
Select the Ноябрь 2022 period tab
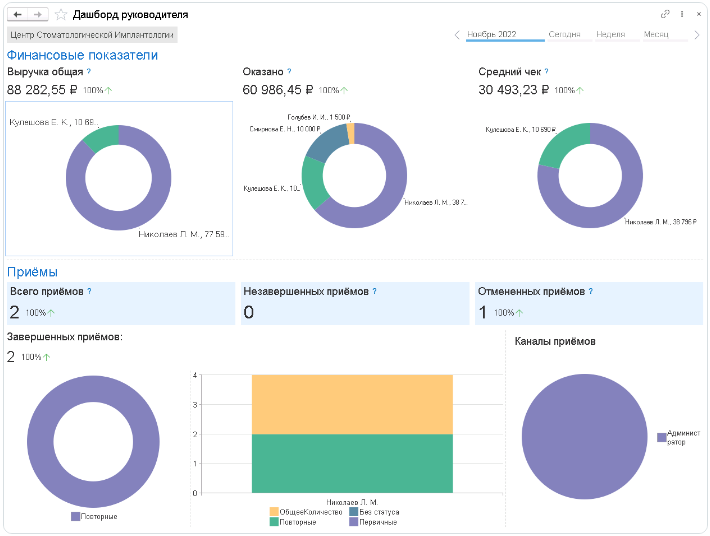[505, 35]
